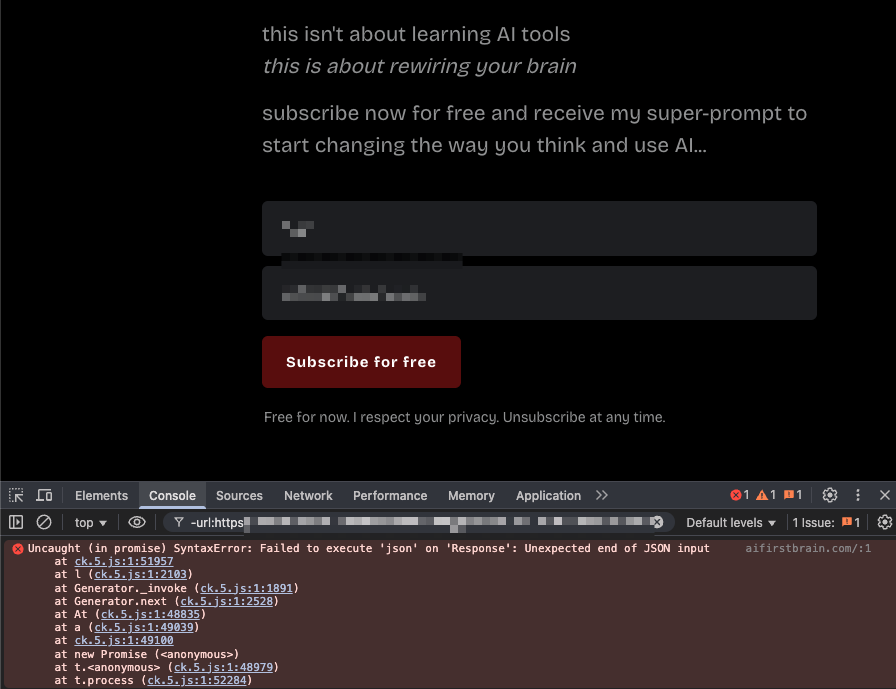Go to the Memory tab
Screen dimensions: 896x689
pos(471,495)
